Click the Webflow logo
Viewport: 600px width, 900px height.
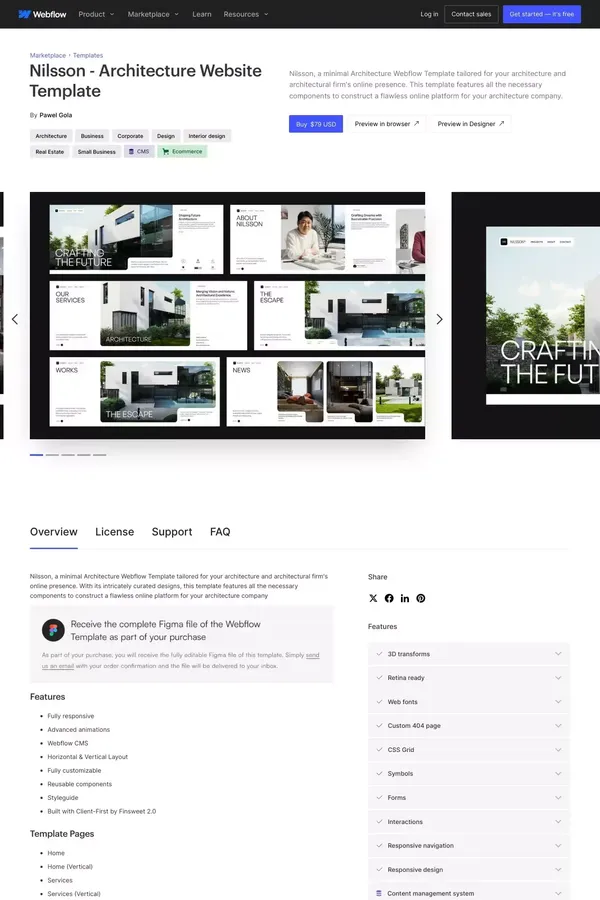(42, 14)
